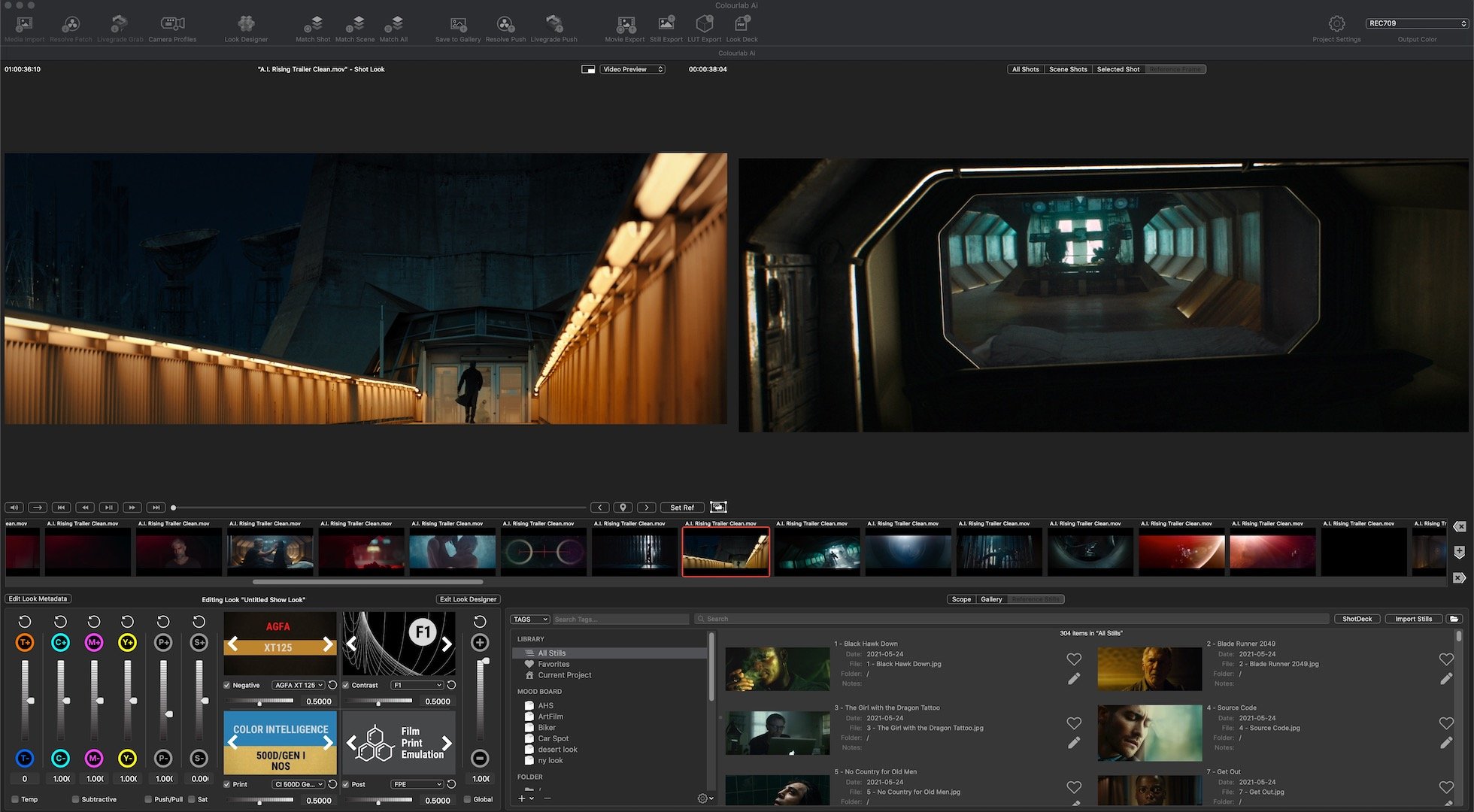
Task: Click the LUT Export icon
Action: [x=704, y=24]
